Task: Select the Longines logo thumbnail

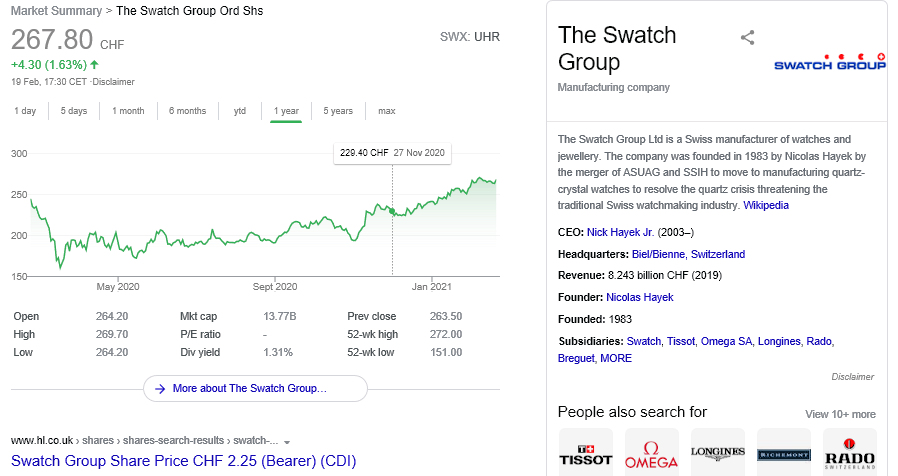Action: 717,452
